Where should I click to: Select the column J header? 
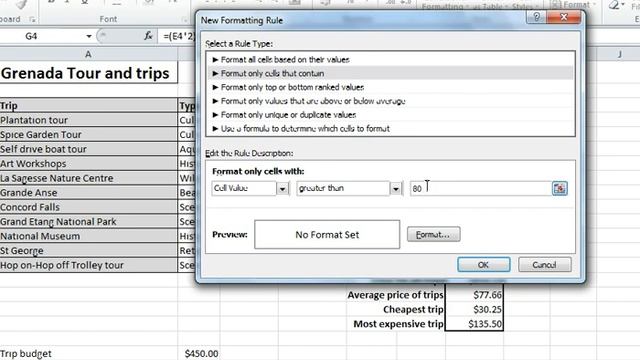pos(620,54)
